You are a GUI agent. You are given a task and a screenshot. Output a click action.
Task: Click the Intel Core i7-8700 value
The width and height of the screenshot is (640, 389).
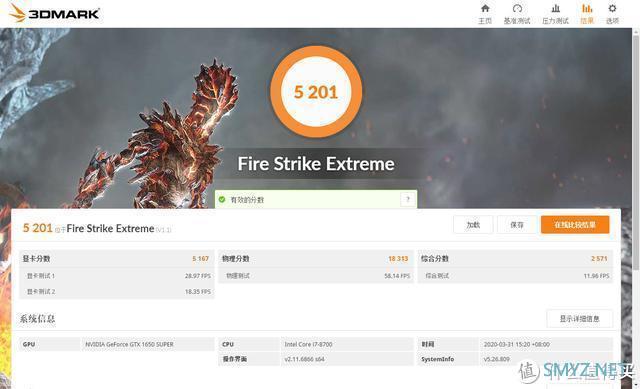click(x=308, y=344)
